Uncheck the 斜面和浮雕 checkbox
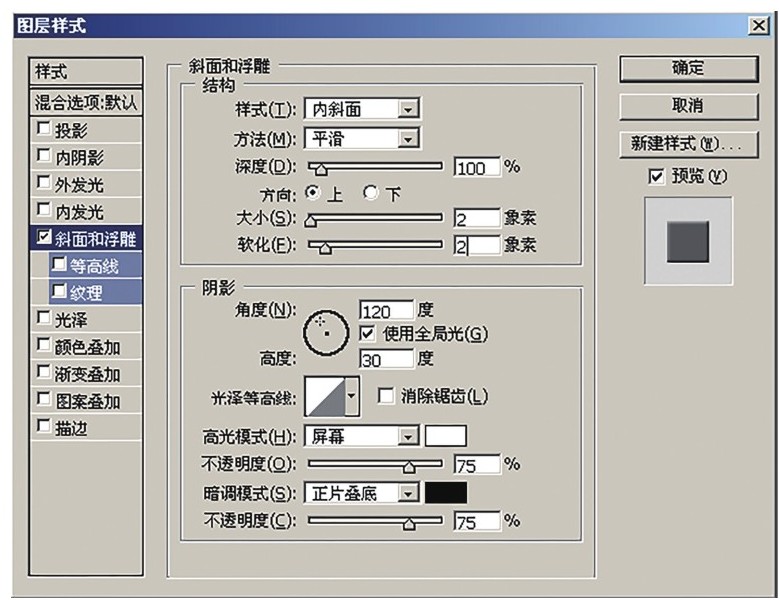Screen dimensions: 780x600 (44, 237)
